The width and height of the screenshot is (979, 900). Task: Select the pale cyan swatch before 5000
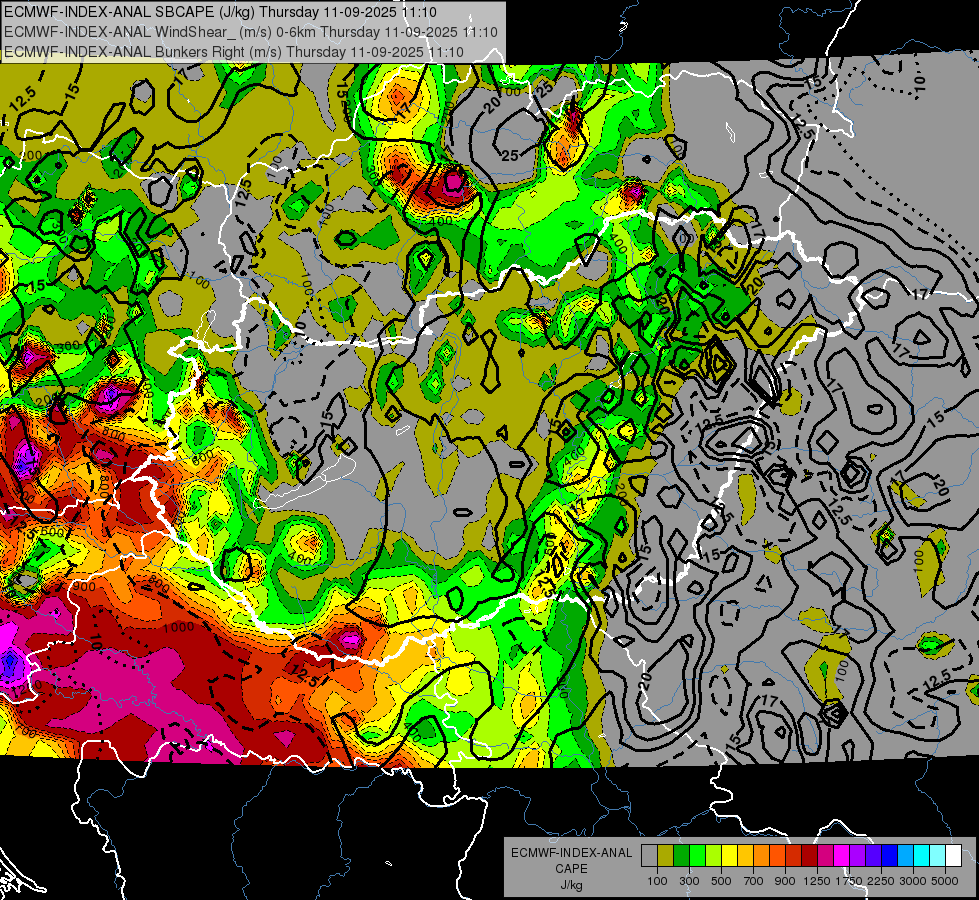tap(937, 856)
